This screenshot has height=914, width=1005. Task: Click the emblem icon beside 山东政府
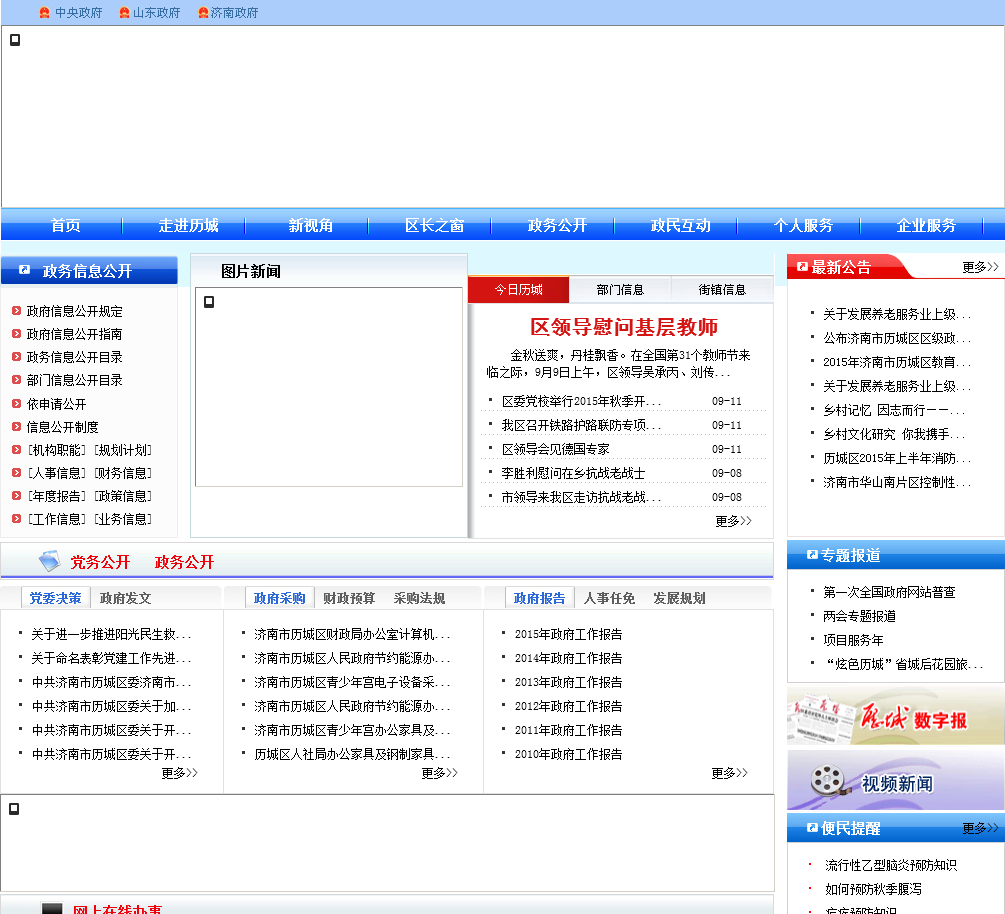(124, 13)
